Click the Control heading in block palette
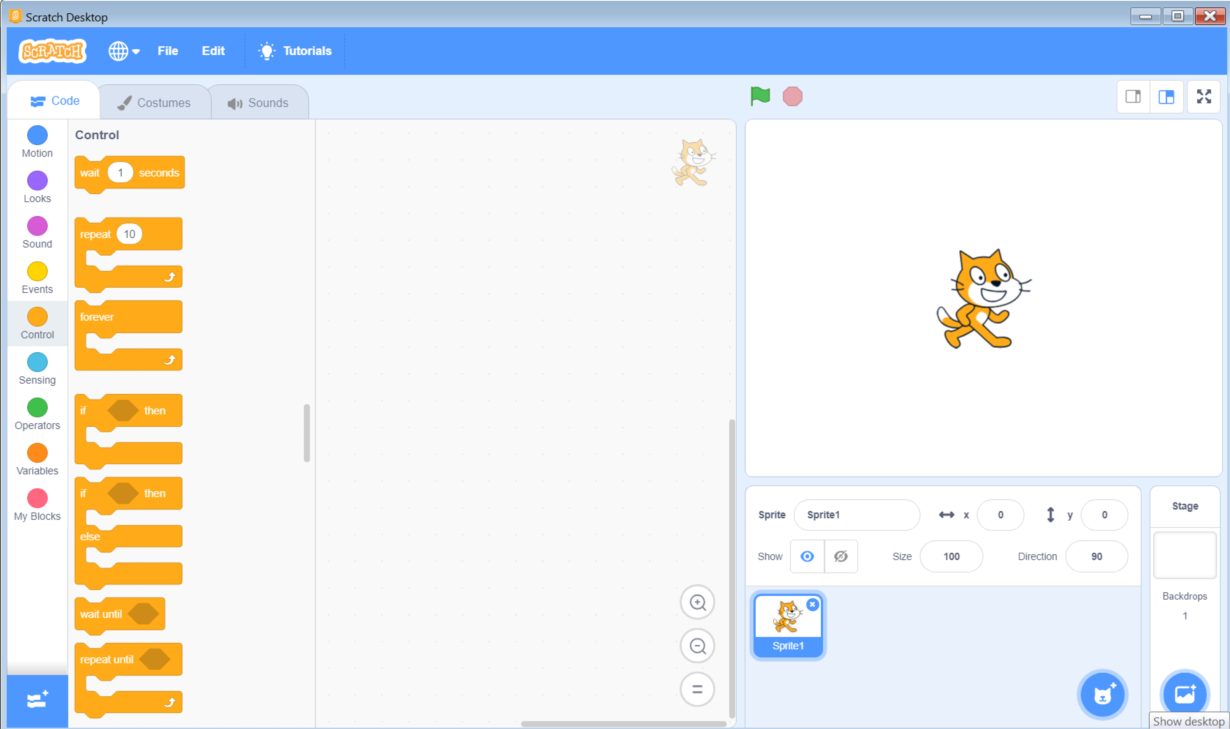Screen dimensions: 1230x729 coord(97,135)
